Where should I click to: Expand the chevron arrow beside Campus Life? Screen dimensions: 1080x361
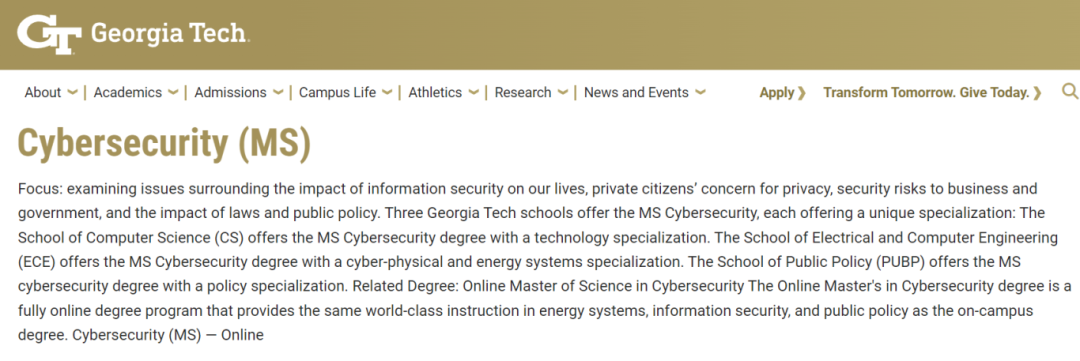pos(387,92)
